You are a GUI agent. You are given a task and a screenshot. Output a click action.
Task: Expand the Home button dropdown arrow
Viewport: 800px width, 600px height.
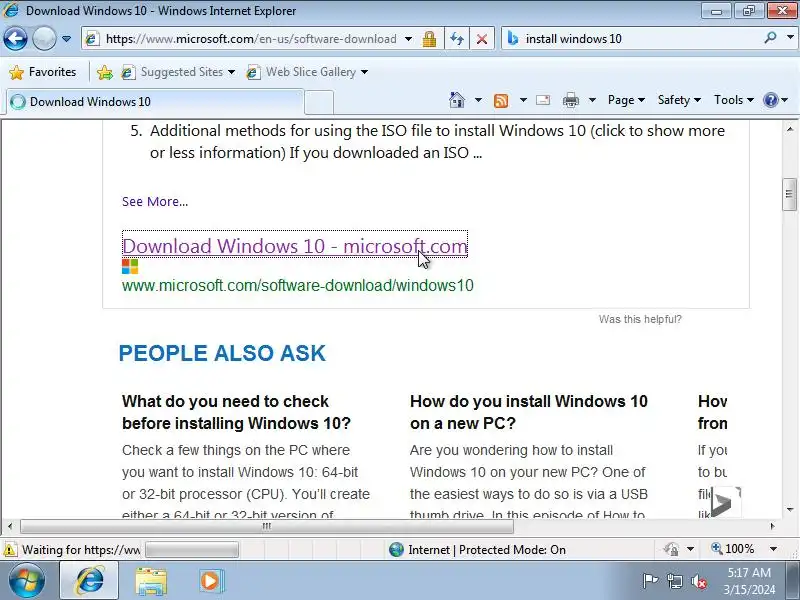coord(478,100)
